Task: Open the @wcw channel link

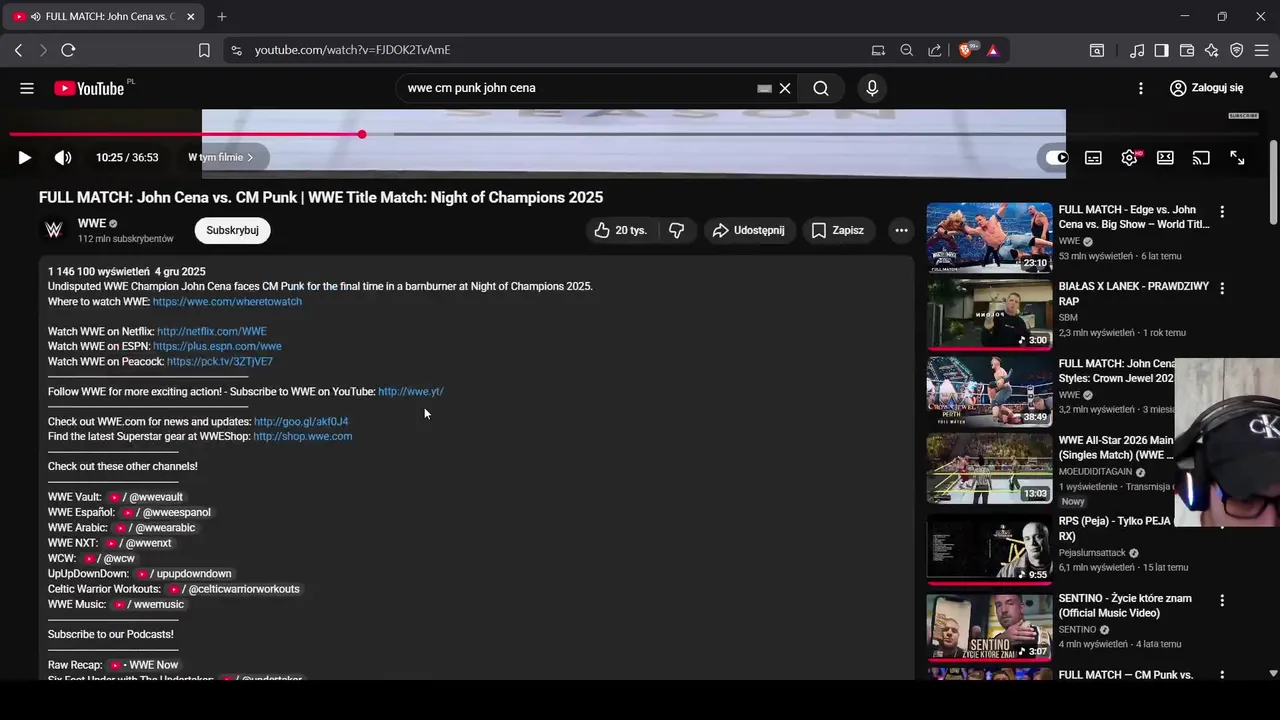Action: 109,558
